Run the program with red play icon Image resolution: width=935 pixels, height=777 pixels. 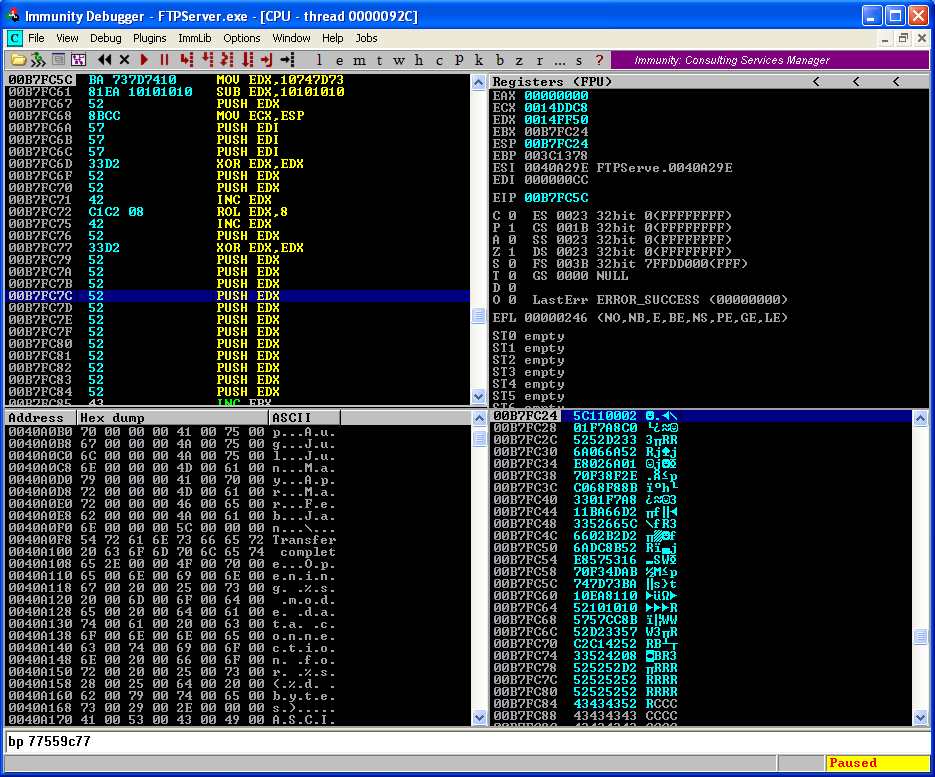[x=144, y=60]
